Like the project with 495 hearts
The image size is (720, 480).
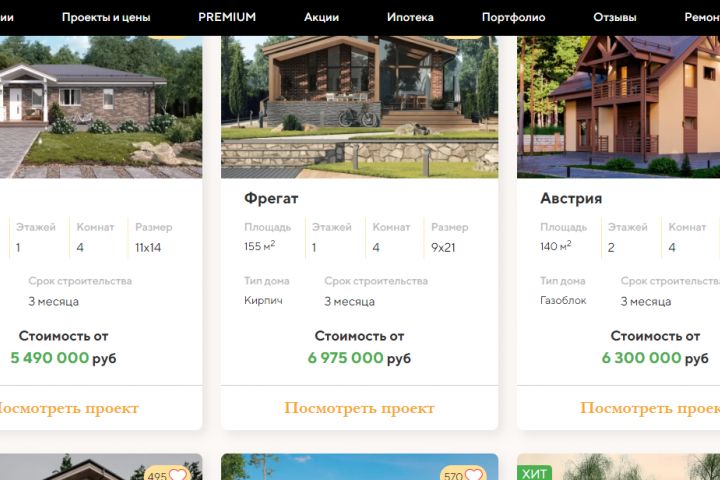(x=178, y=474)
